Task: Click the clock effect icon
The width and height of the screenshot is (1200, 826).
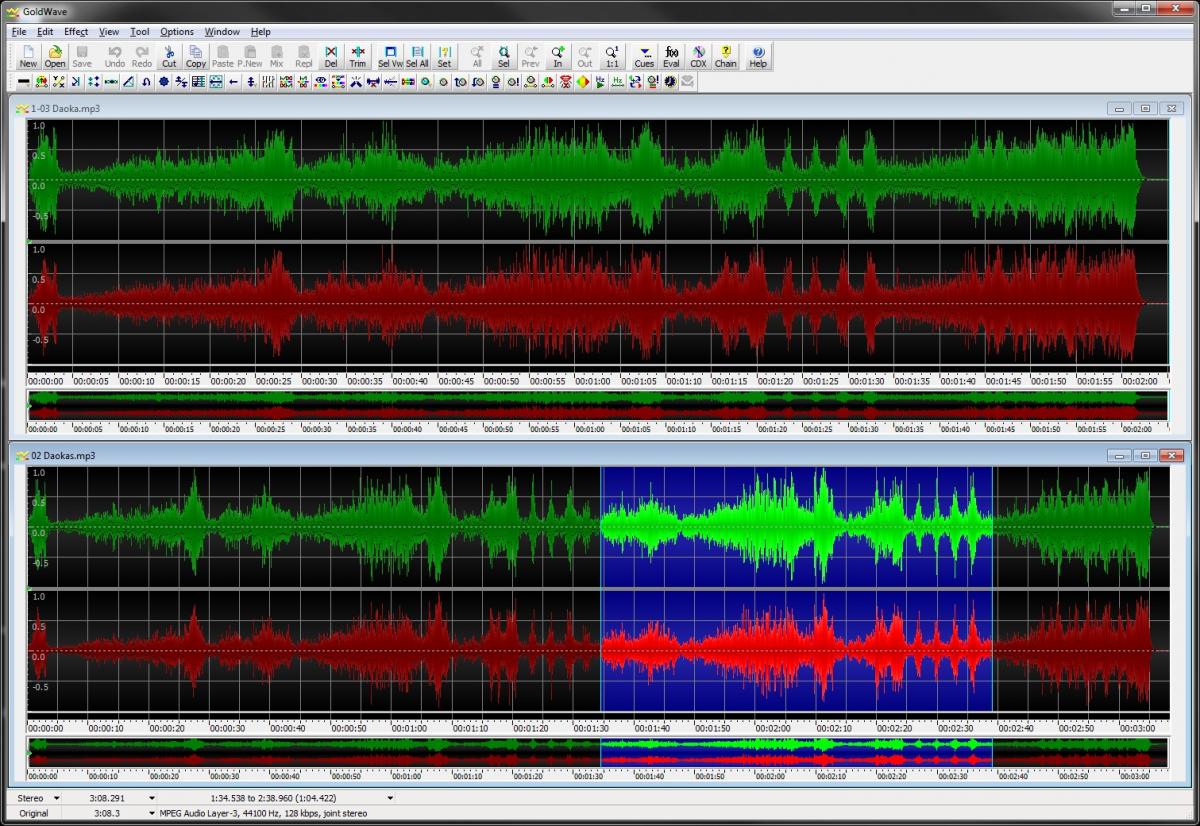Action: click(670, 81)
